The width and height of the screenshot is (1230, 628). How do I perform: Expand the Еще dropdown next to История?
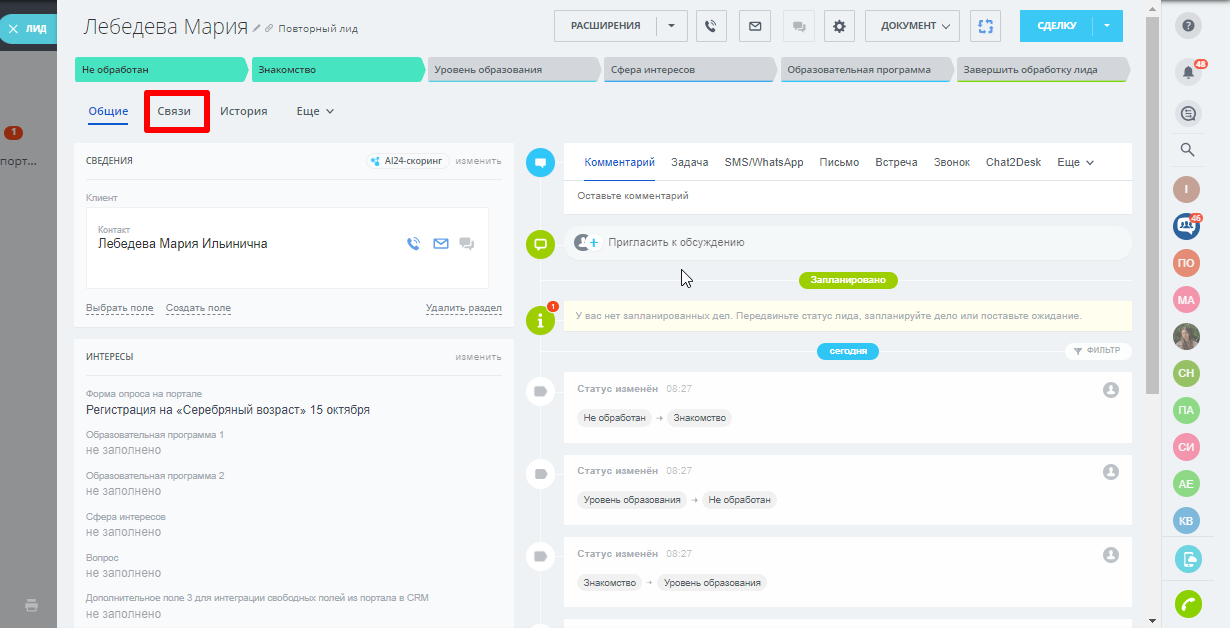tap(315, 111)
